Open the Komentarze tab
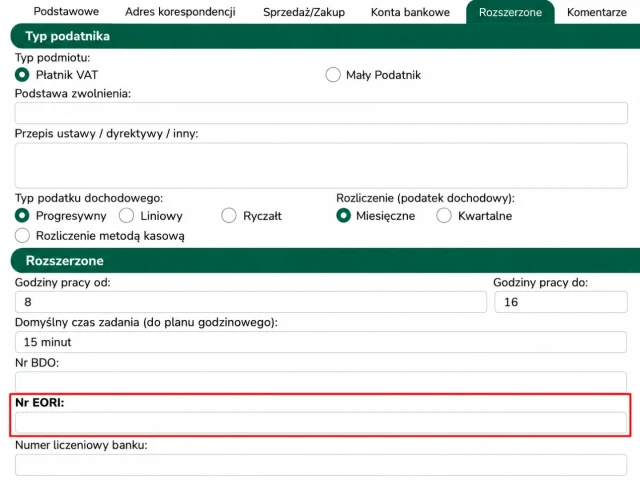Image resolution: width=640 pixels, height=480 pixels. pyautogui.click(x=597, y=12)
